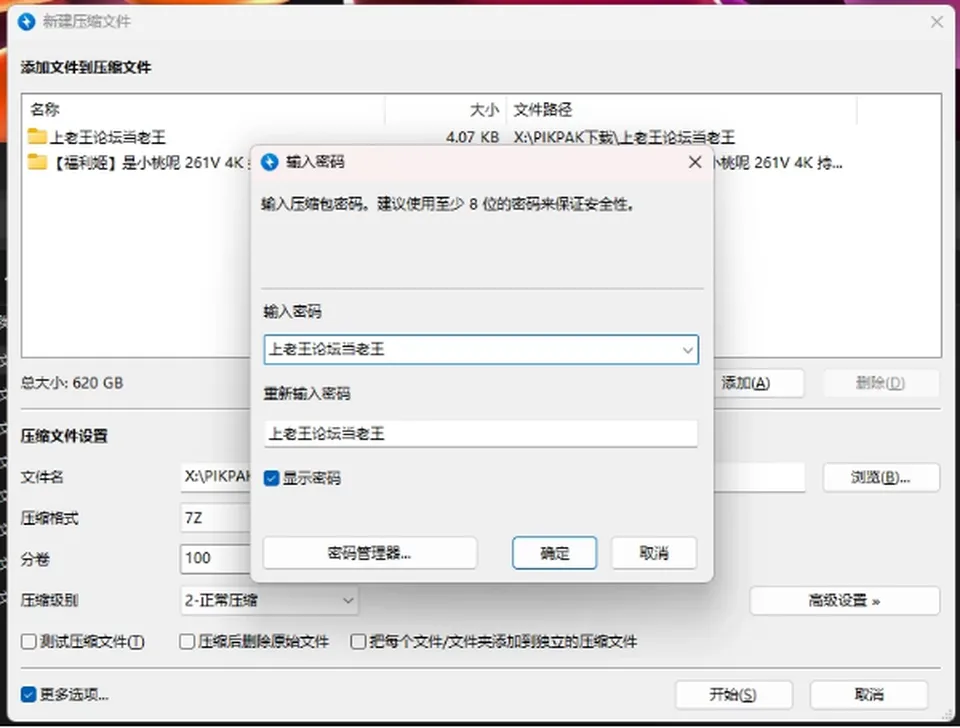Close the 输入密码 dialog with X

tap(695, 162)
